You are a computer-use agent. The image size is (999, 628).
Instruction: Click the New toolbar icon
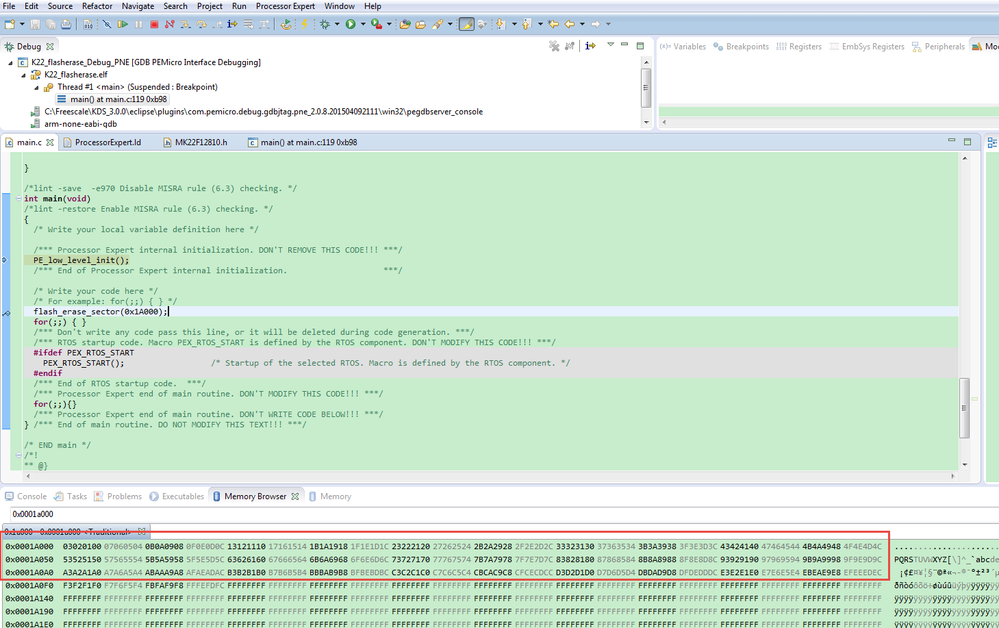point(10,24)
